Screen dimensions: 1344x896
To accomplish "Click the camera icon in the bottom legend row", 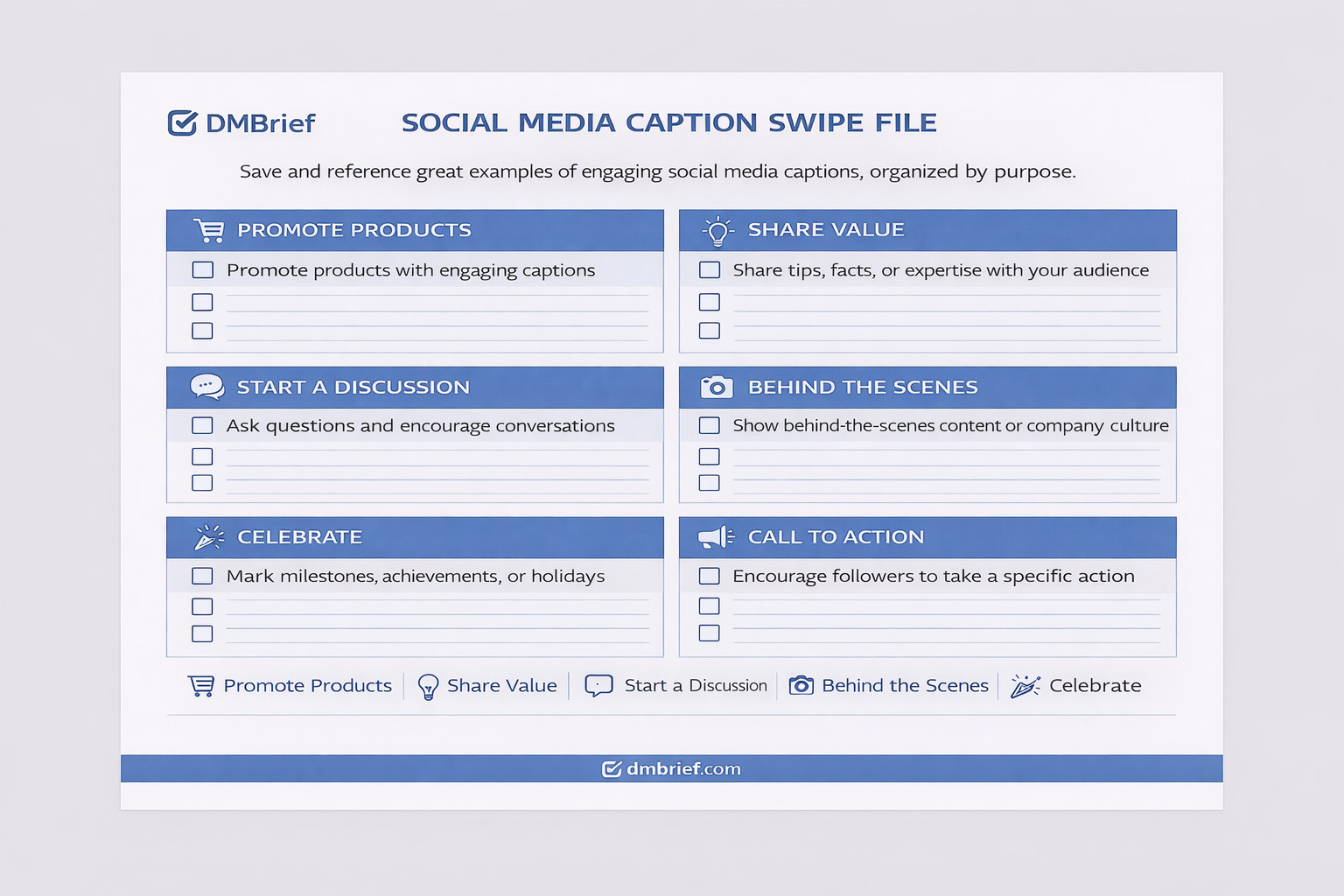I will (801, 685).
